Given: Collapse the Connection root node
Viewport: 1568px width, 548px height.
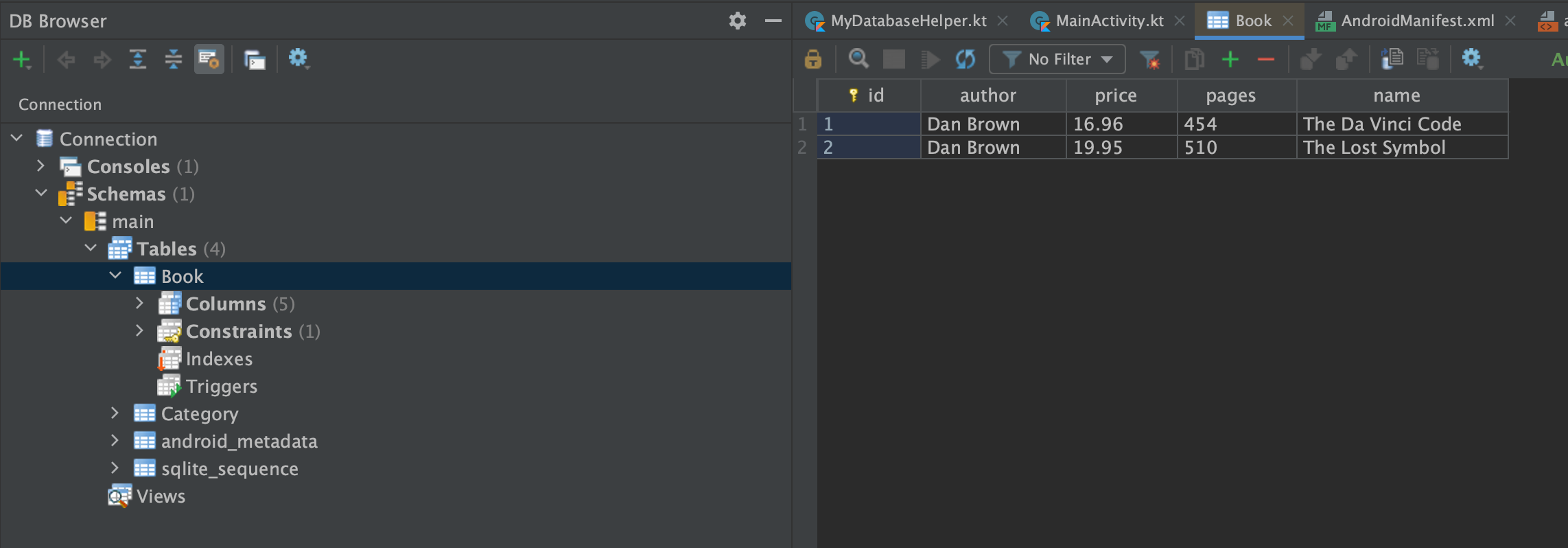Looking at the screenshot, I should coord(17,139).
